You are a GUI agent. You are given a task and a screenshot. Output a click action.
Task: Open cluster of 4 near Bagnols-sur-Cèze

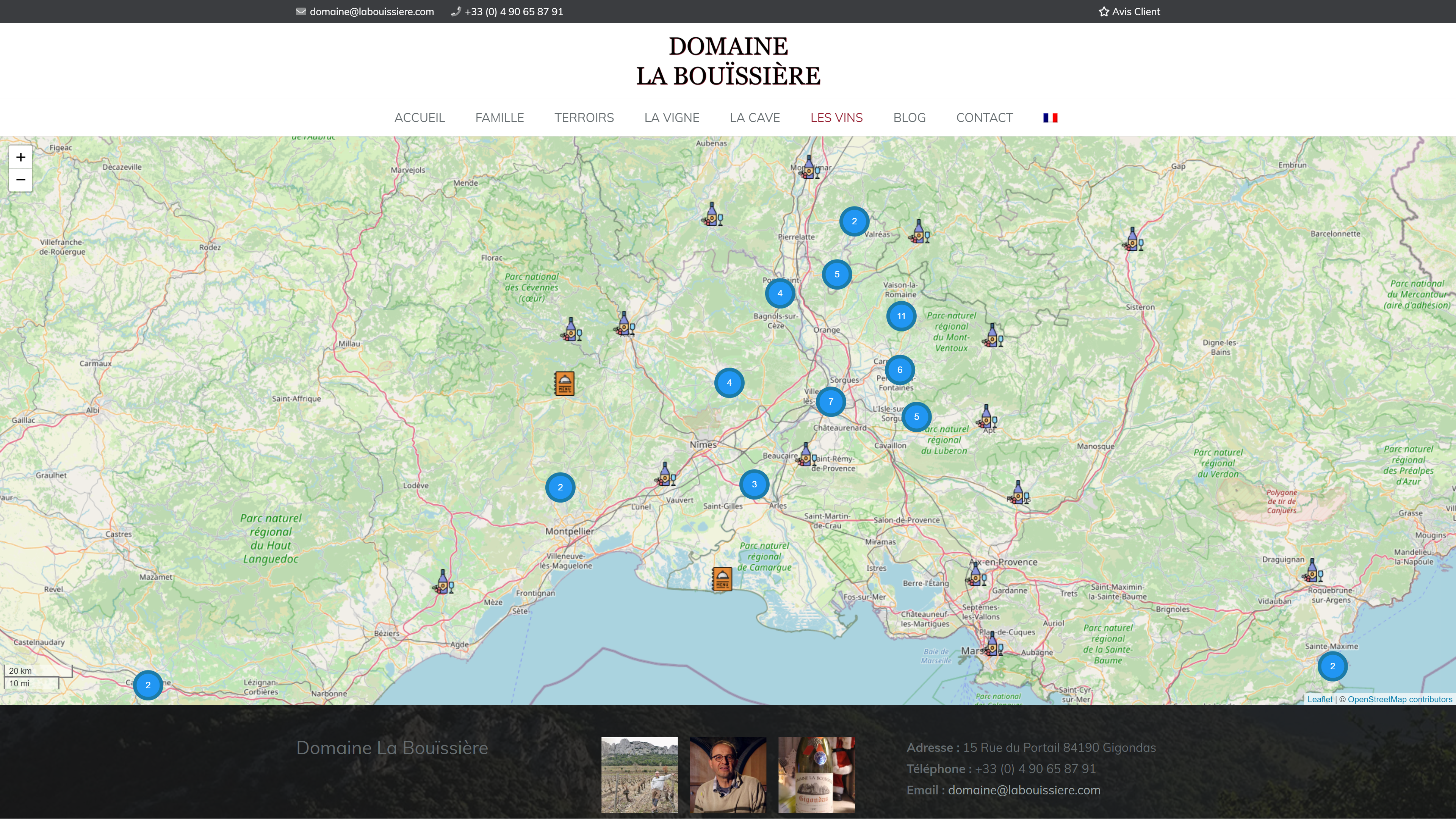pos(780,293)
